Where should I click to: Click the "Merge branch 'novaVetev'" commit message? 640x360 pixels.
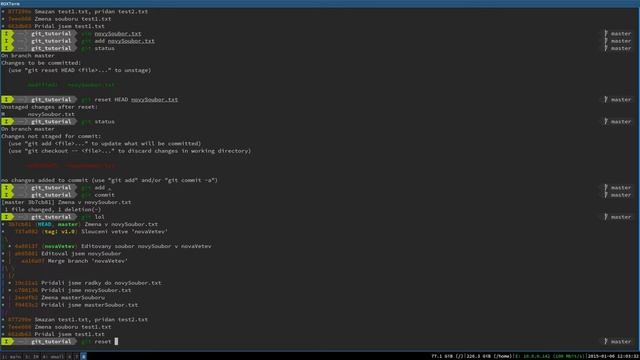tap(88, 261)
